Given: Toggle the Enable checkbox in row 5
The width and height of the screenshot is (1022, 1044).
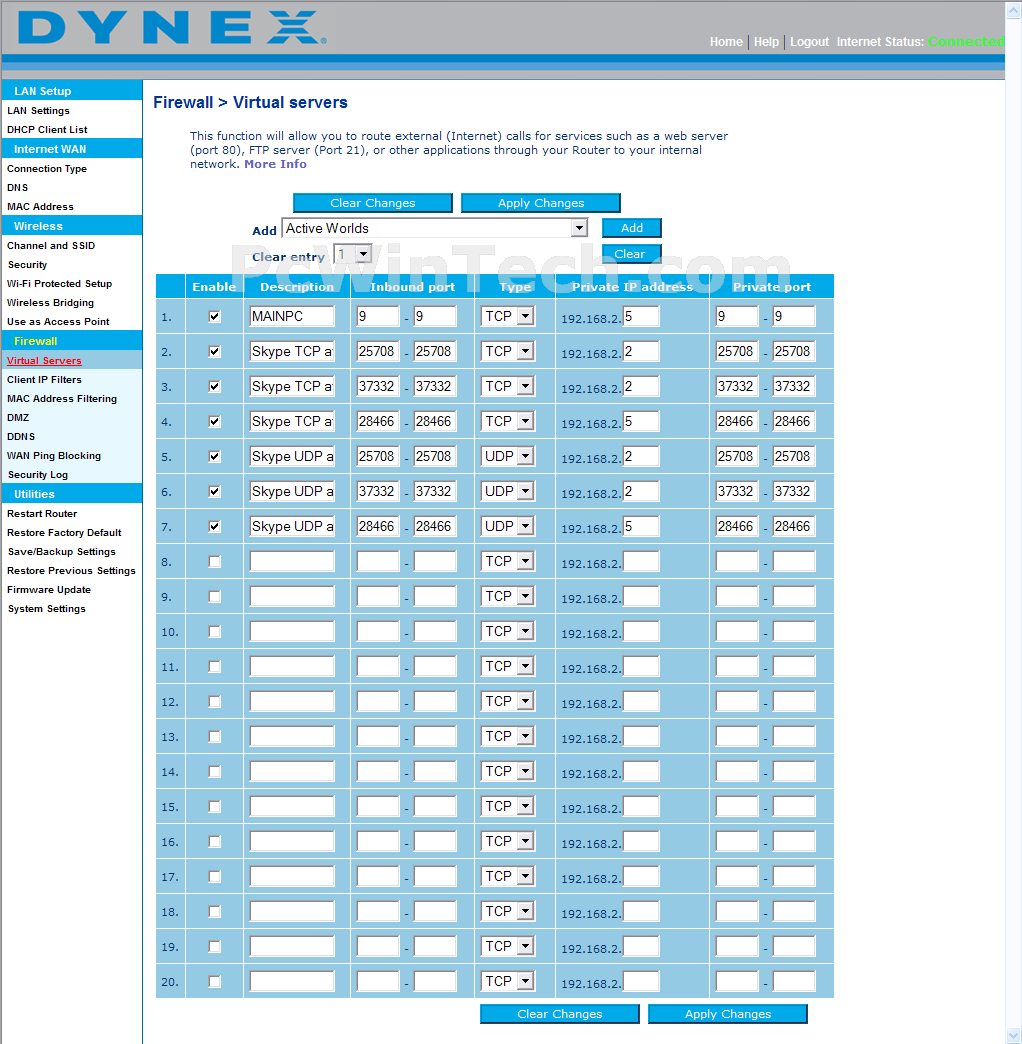Looking at the screenshot, I should [x=214, y=456].
